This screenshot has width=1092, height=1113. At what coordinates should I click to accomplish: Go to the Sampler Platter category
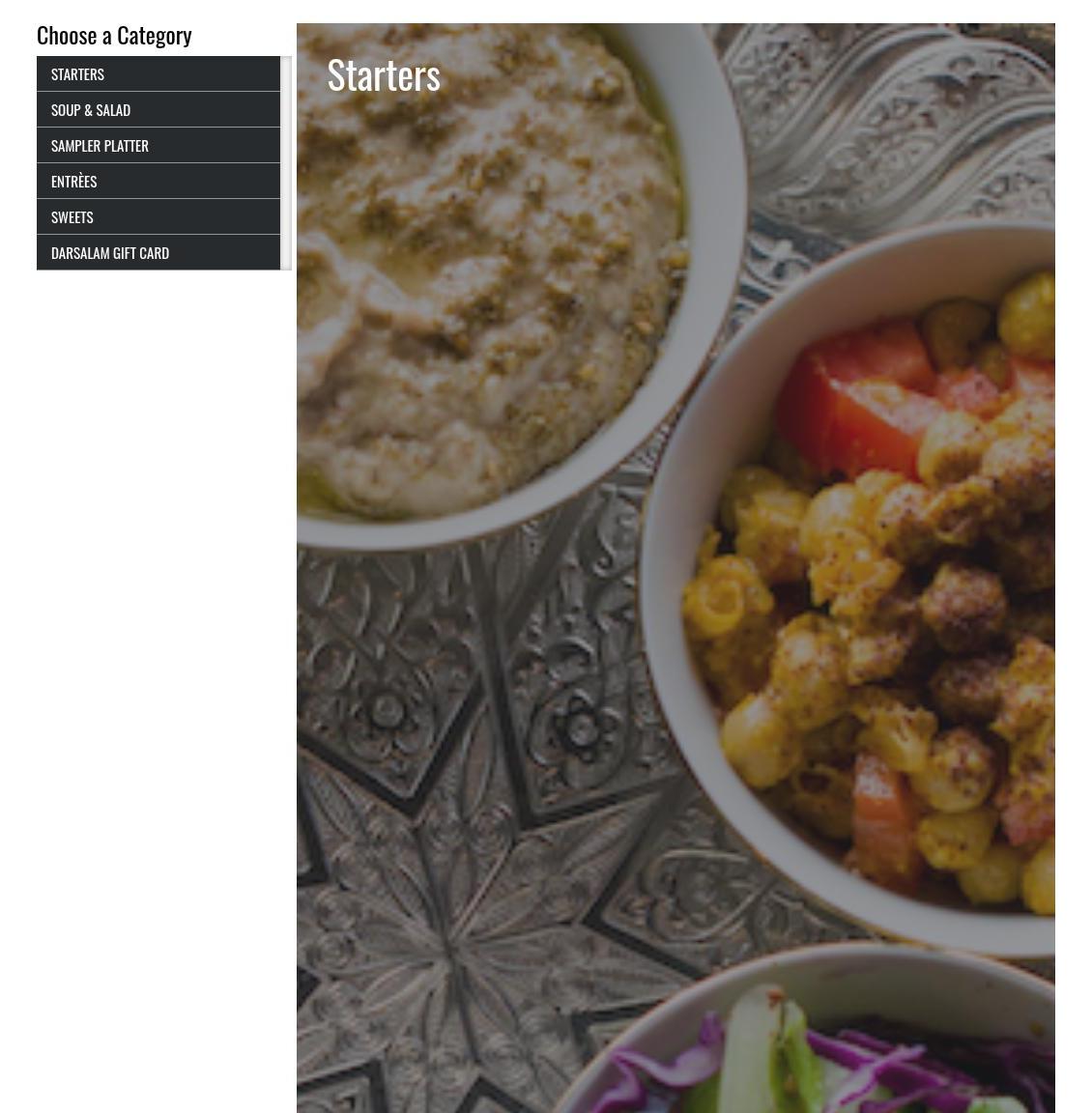click(158, 146)
